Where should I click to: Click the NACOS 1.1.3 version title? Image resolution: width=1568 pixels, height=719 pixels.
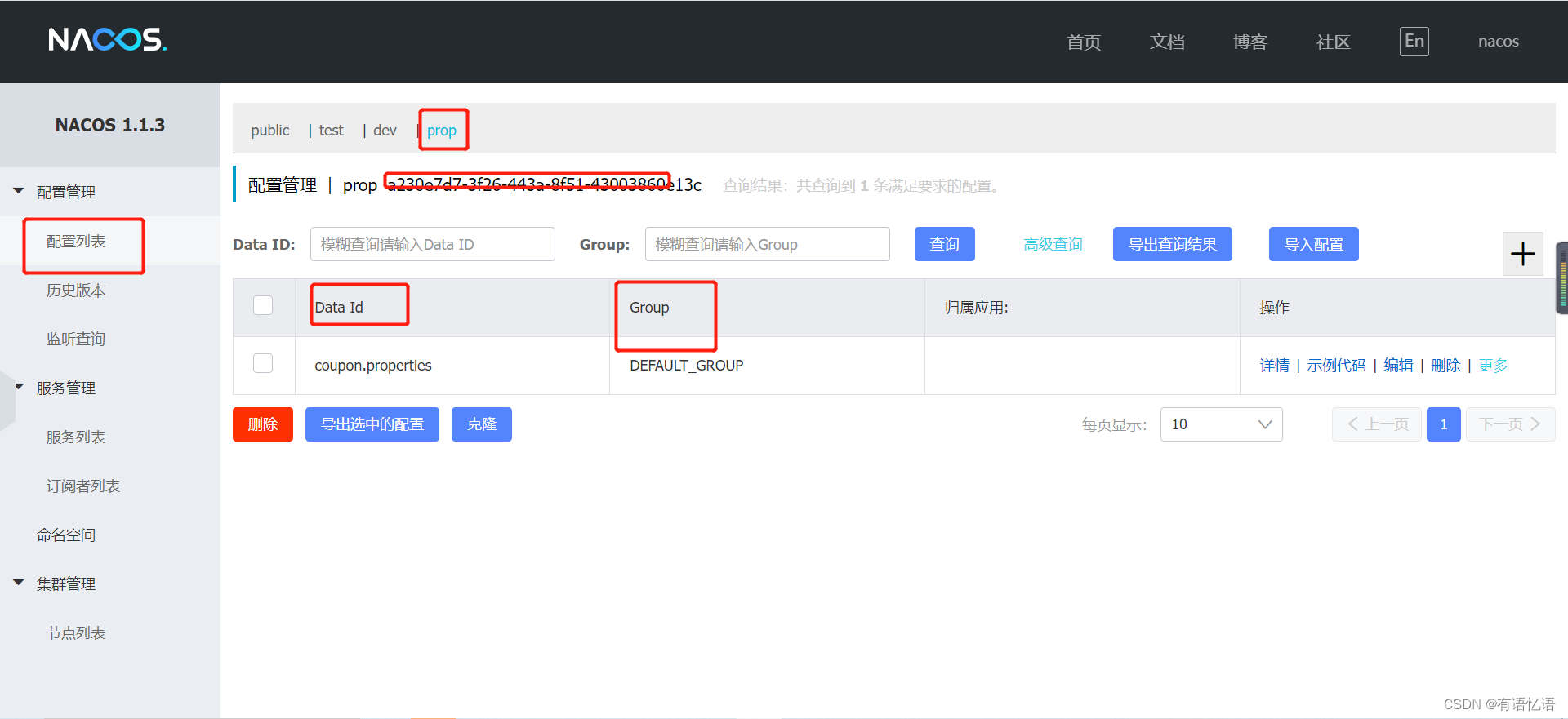[x=110, y=125]
